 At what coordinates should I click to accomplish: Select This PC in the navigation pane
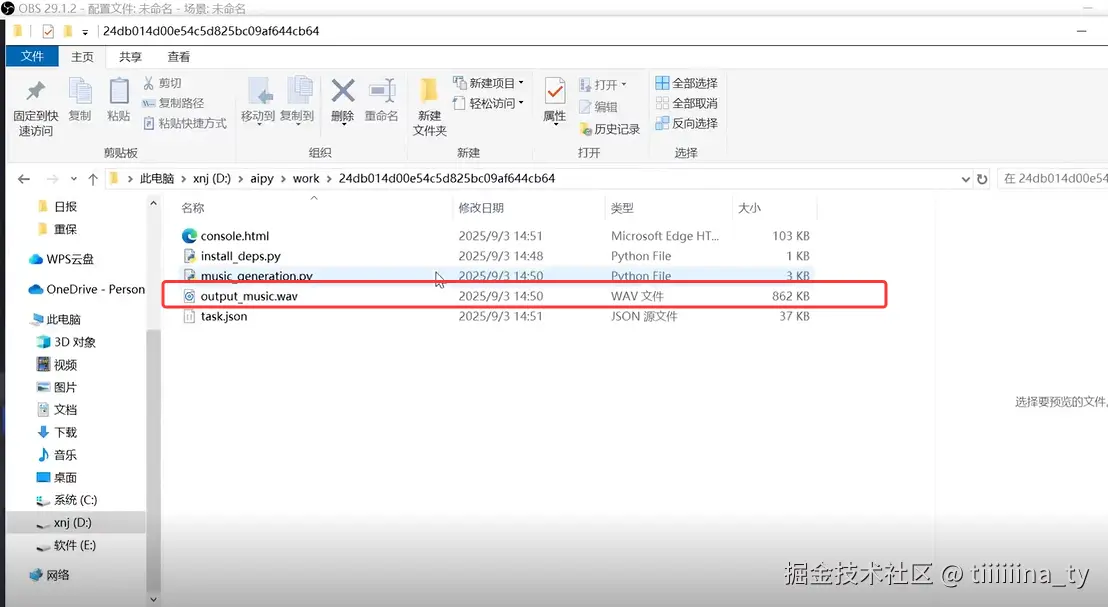click(x=56, y=319)
